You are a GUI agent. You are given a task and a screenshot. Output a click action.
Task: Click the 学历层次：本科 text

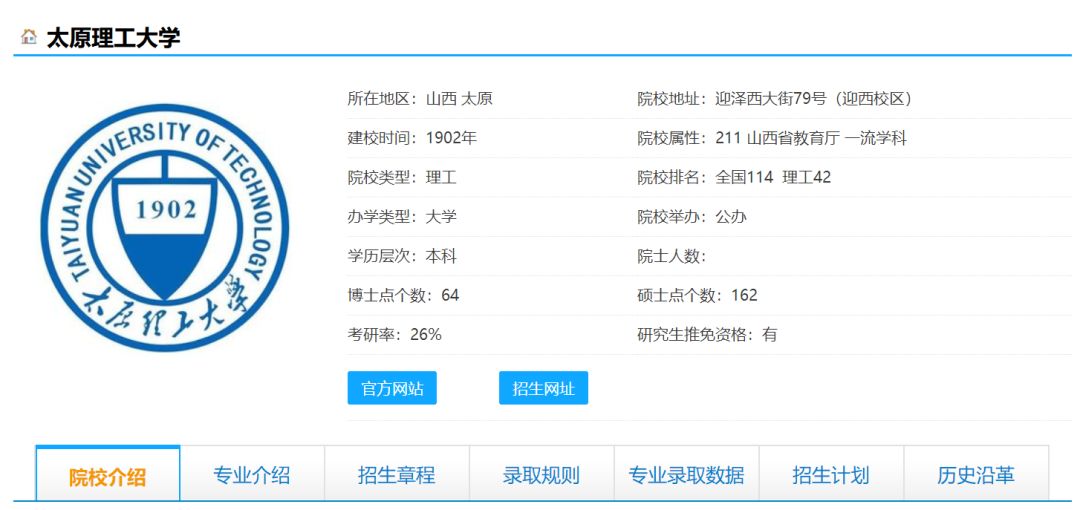(402, 256)
